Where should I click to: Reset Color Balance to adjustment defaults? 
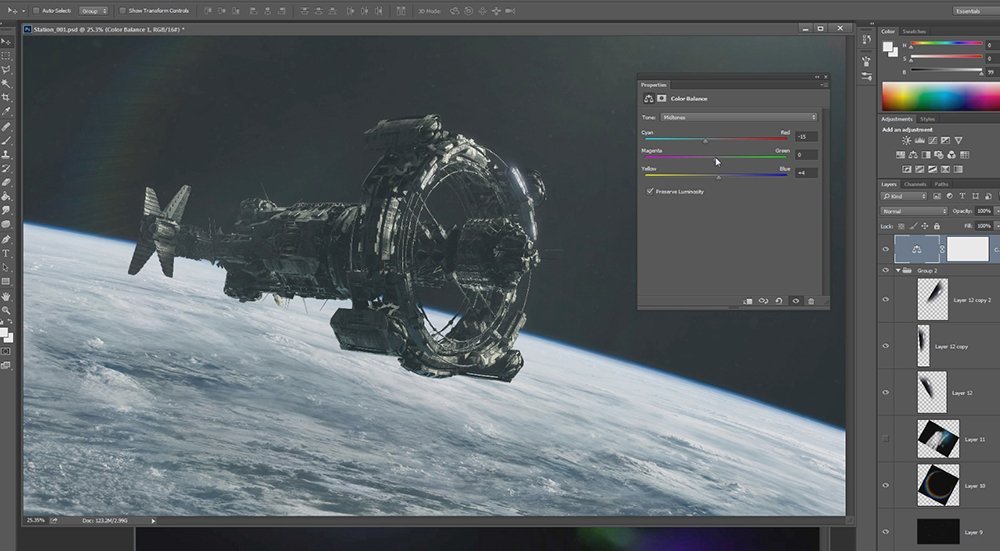(779, 300)
